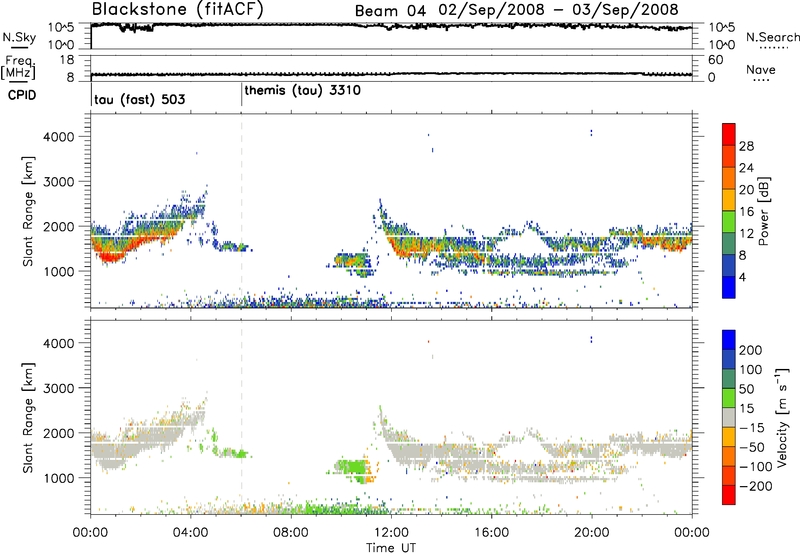Pick the red bottom segment of Velocity color bar
This screenshot has height=554, width=800.
tap(729, 495)
